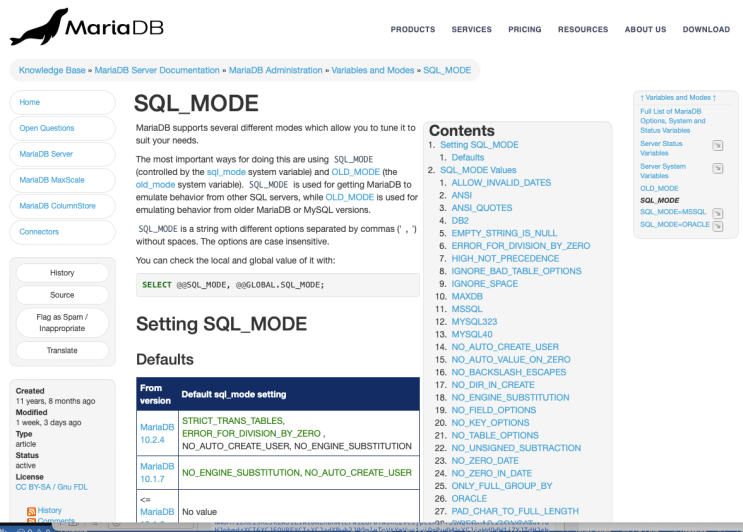Click the History button
Screen dimensions: 743x532
pyautogui.click(x=62, y=273)
